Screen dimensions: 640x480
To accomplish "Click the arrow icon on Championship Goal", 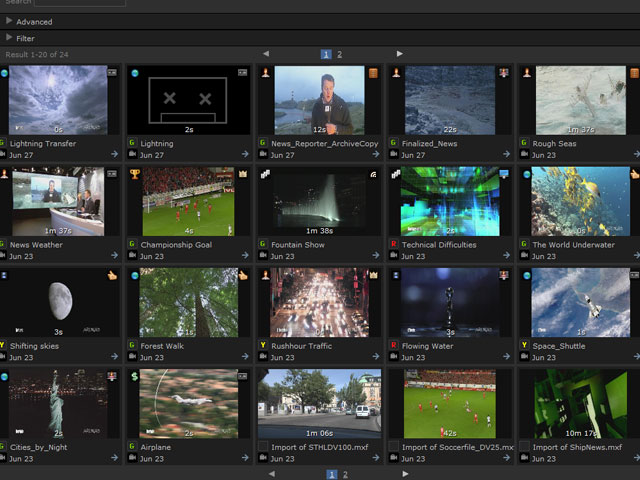I will coord(245,255).
